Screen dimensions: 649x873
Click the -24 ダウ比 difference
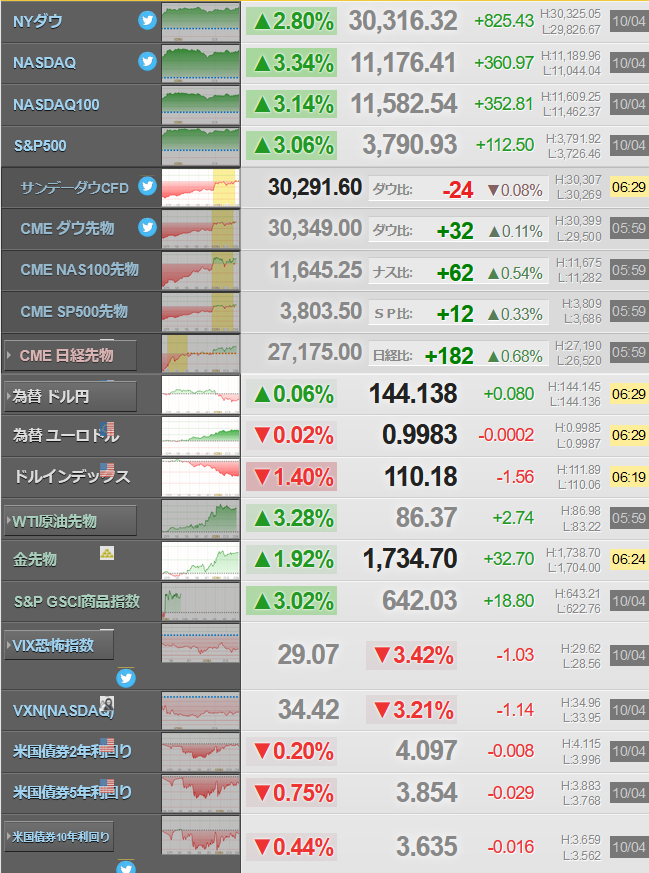[458, 190]
